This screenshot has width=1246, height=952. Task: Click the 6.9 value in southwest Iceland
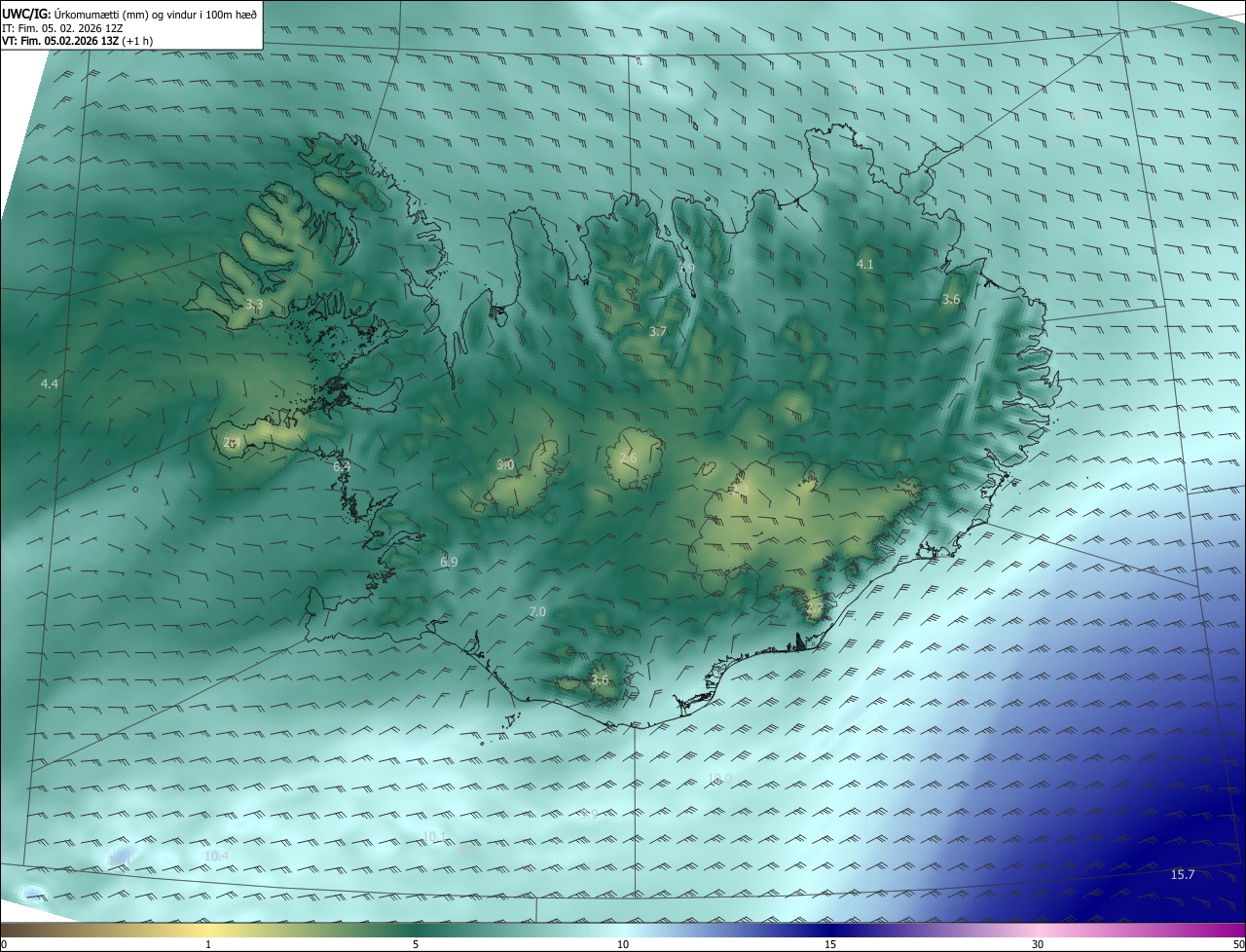tap(449, 563)
